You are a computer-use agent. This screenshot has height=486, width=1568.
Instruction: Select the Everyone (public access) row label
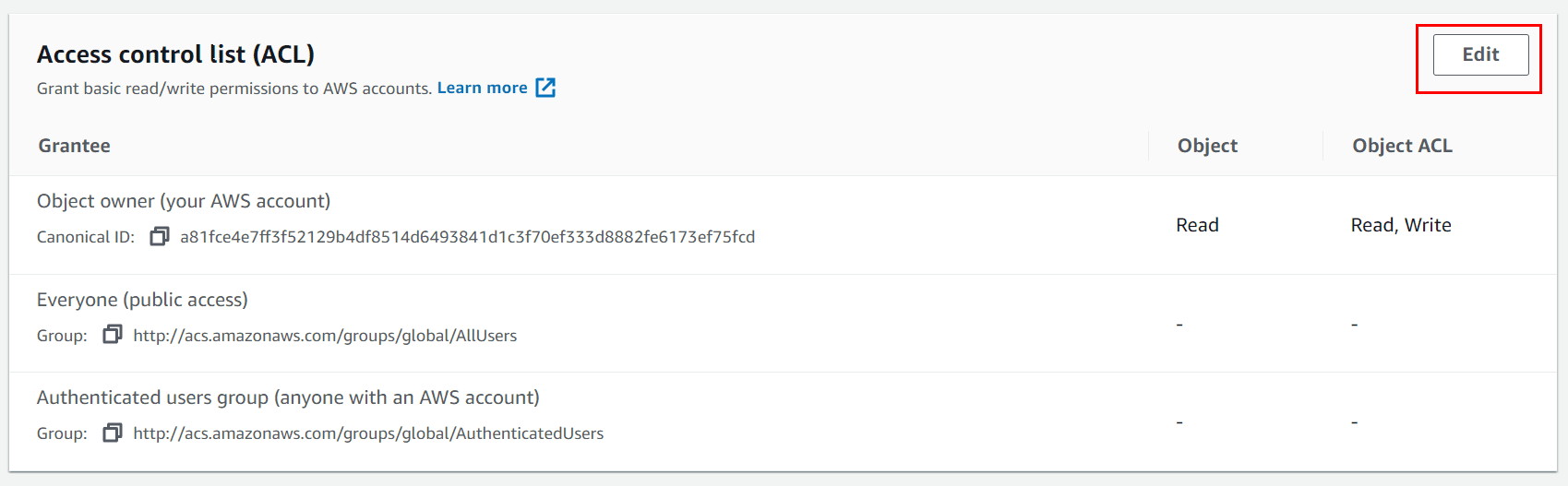tap(142, 300)
